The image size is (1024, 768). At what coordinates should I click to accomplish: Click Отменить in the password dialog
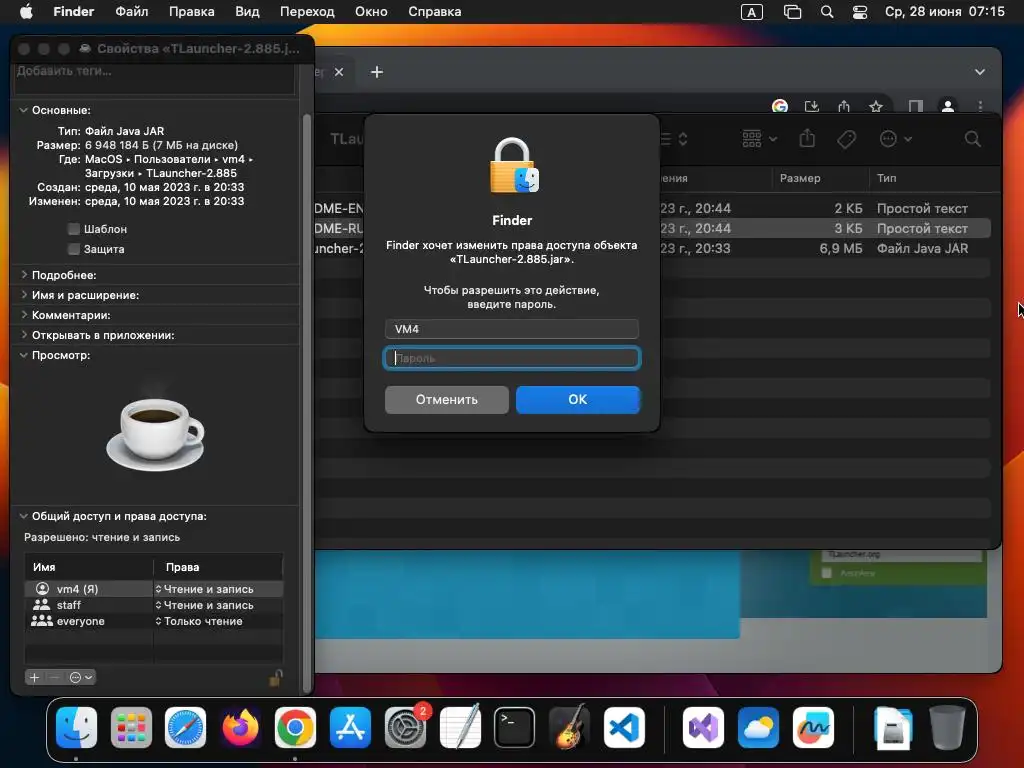447,400
